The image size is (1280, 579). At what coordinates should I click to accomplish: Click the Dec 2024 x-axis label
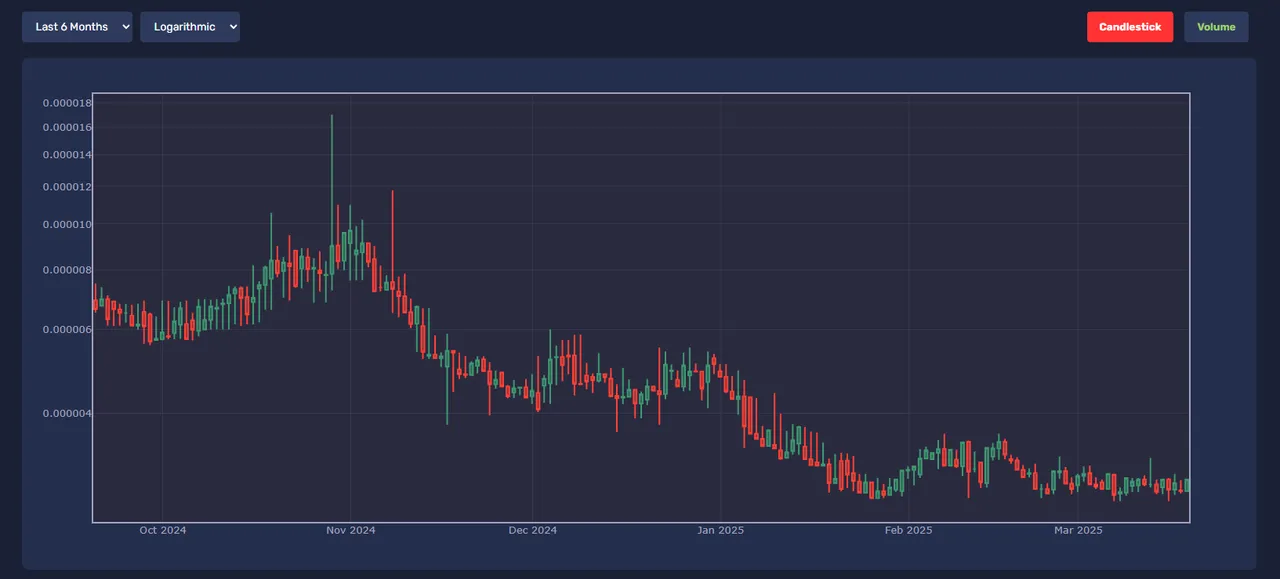coord(532,530)
